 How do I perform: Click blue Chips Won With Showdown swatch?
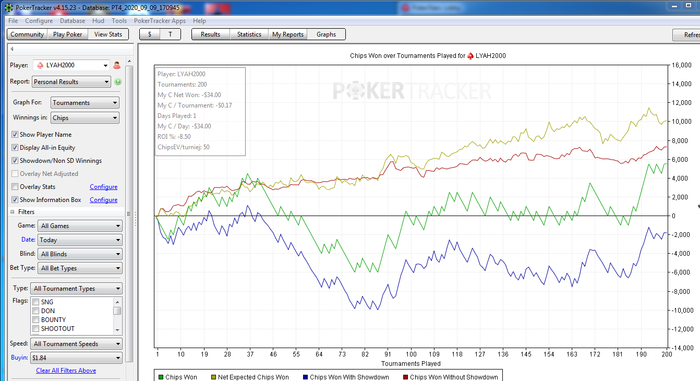pos(305,377)
